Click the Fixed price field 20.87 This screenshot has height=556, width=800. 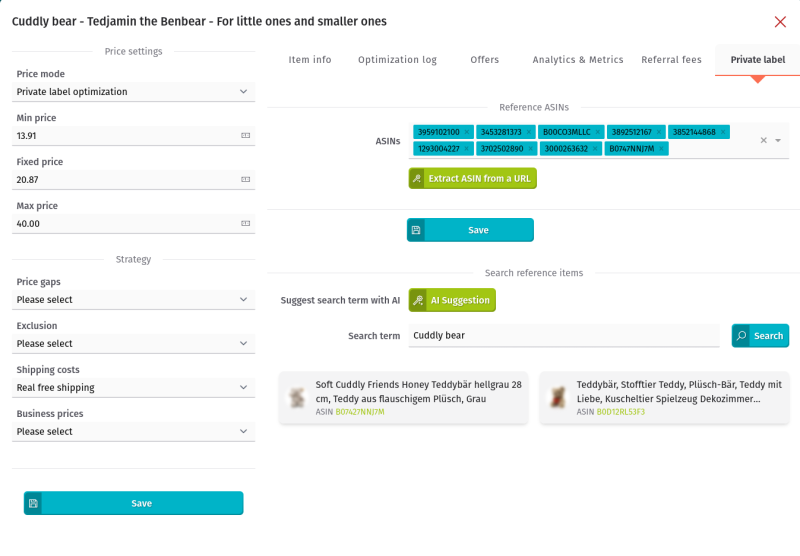(x=133, y=180)
